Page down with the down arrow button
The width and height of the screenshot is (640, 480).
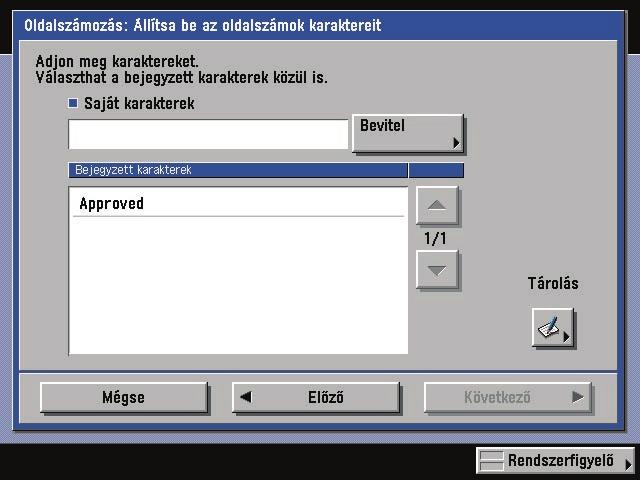pyautogui.click(x=437, y=270)
